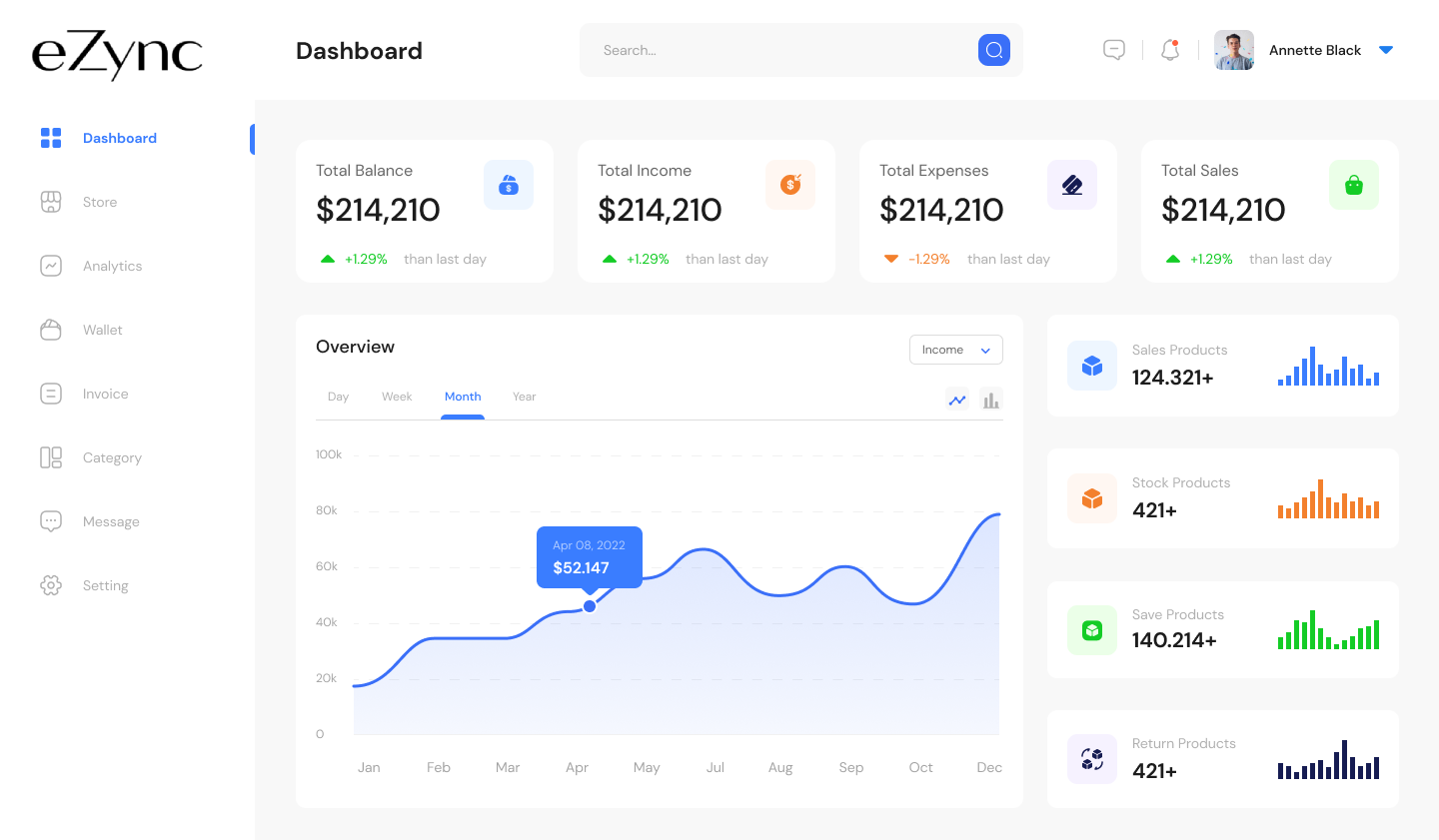Click the Store icon in sidebar
This screenshot has height=840, width=1439.
51,202
